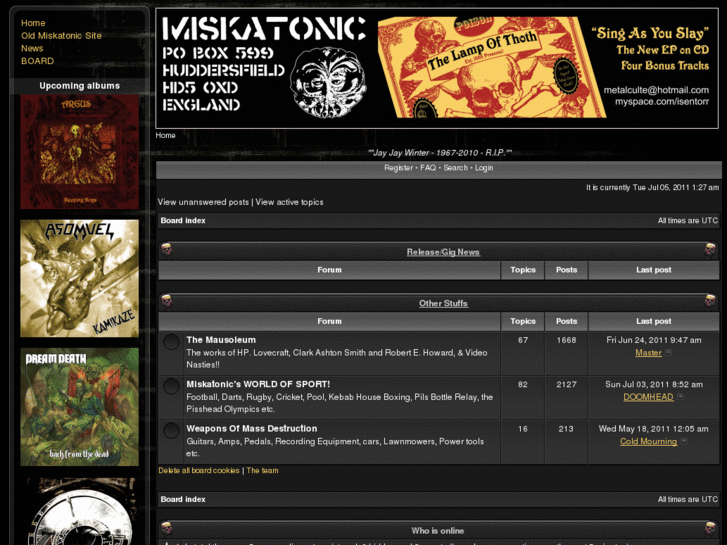Click The Mausoleum forum status icon
Image resolution: width=727 pixels, height=545 pixels.
(171, 342)
